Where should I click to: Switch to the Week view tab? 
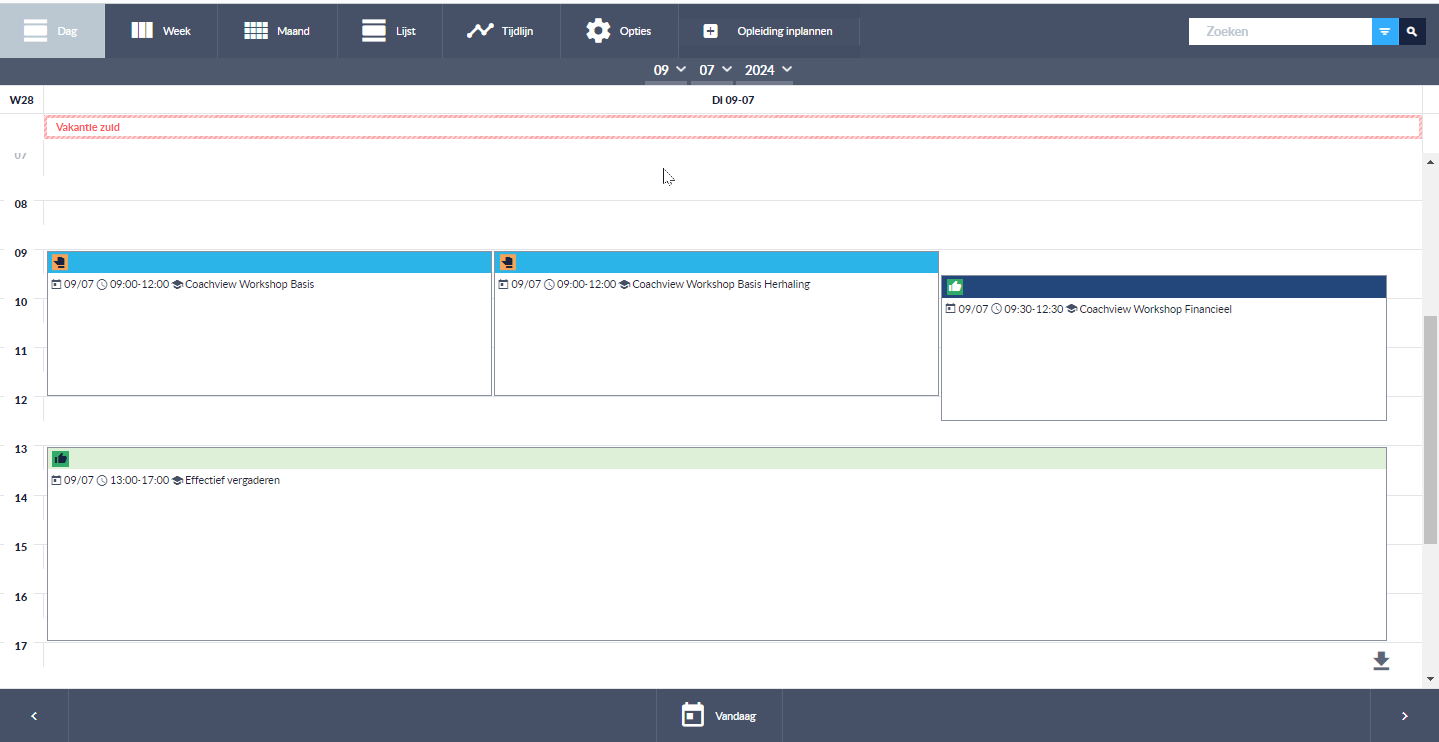(x=161, y=31)
